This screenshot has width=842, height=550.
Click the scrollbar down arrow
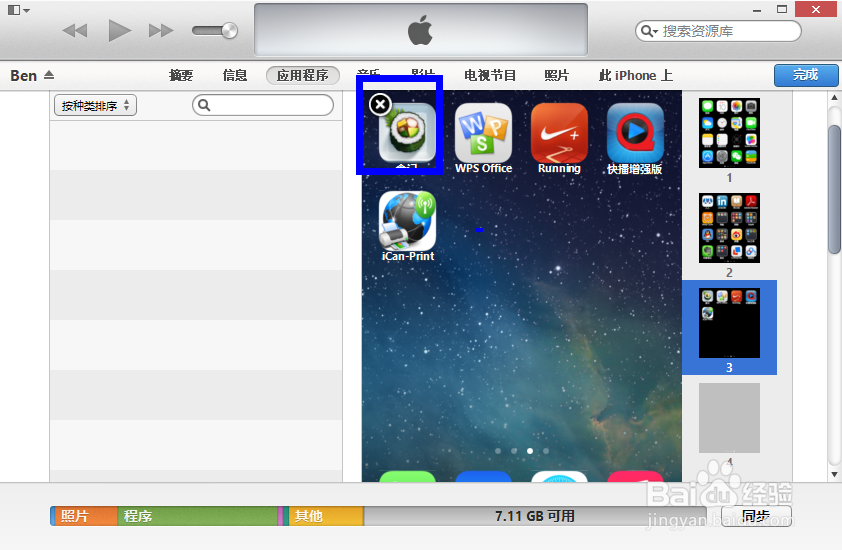pyautogui.click(x=834, y=474)
